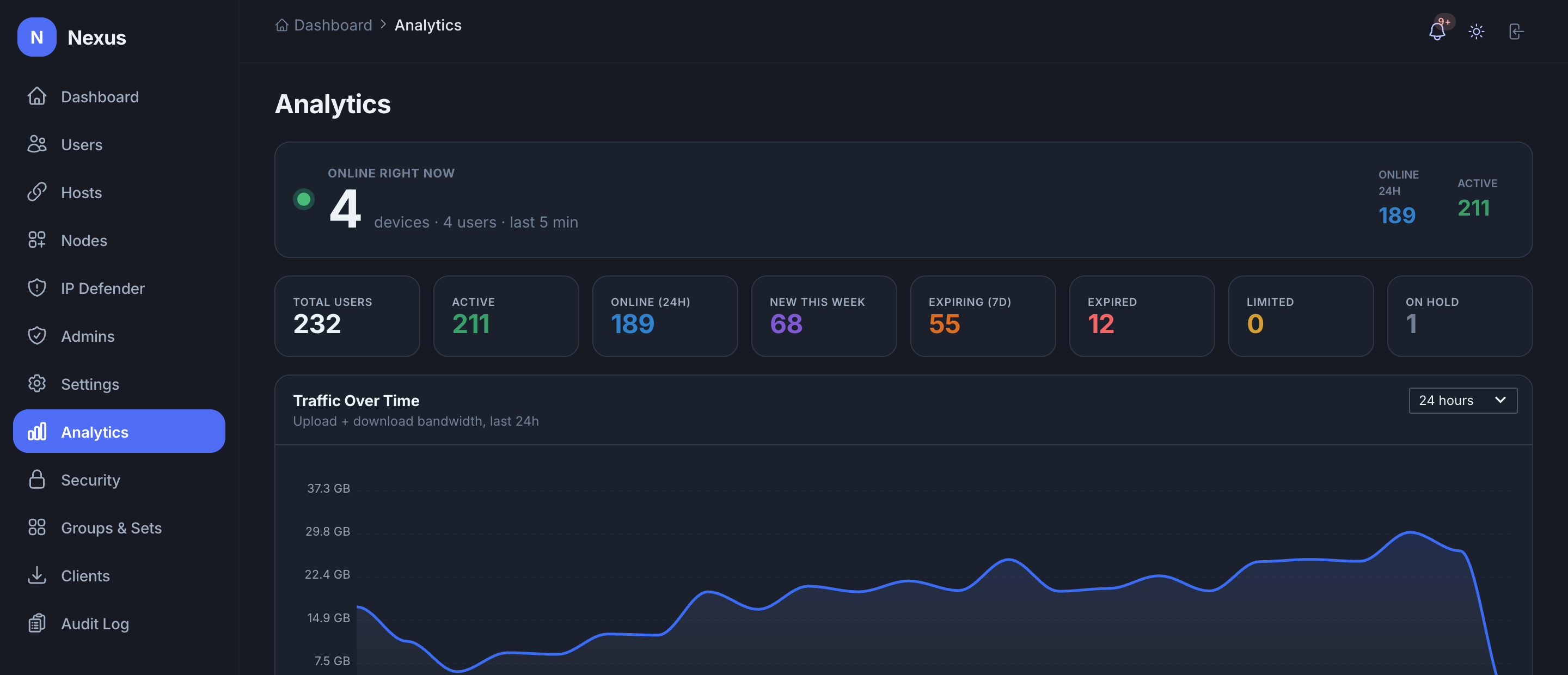Open IP Defender section
1568x675 pixels.
[119, 288]
